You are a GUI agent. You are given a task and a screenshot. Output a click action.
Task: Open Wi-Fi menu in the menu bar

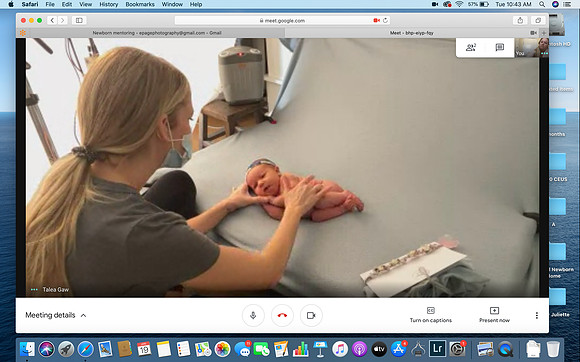tap(459, 4)
